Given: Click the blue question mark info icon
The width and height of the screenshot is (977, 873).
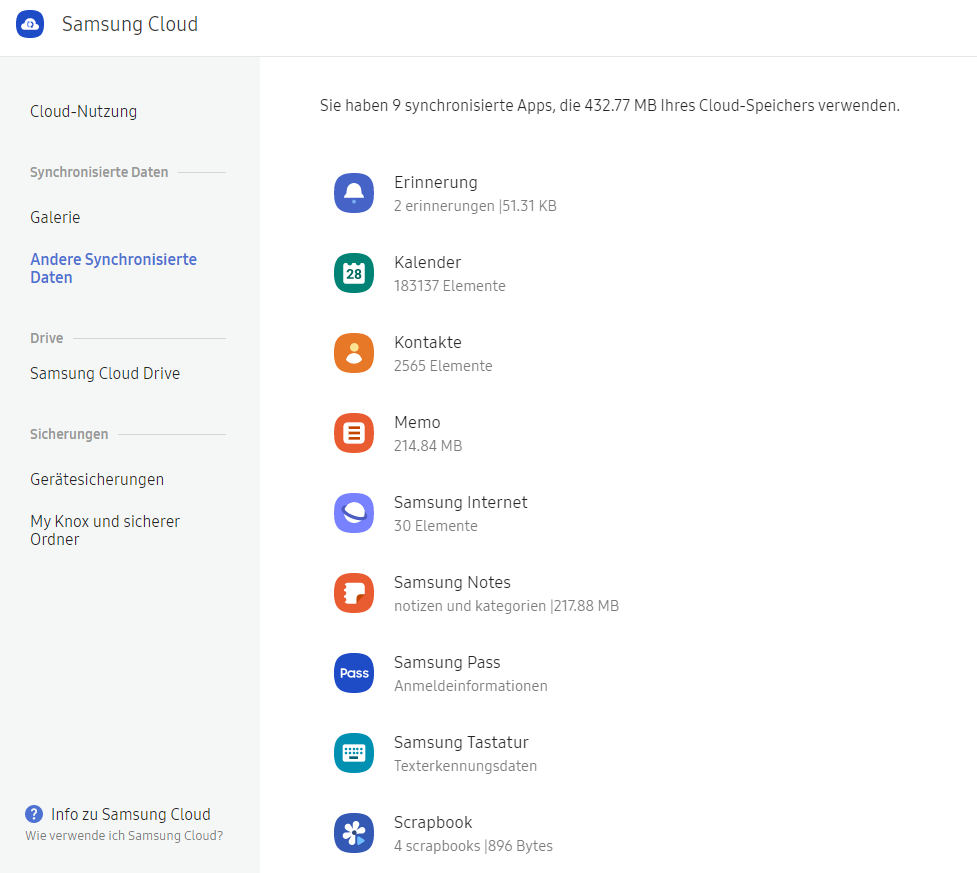Looking at the screenshot, I should 34,814.
